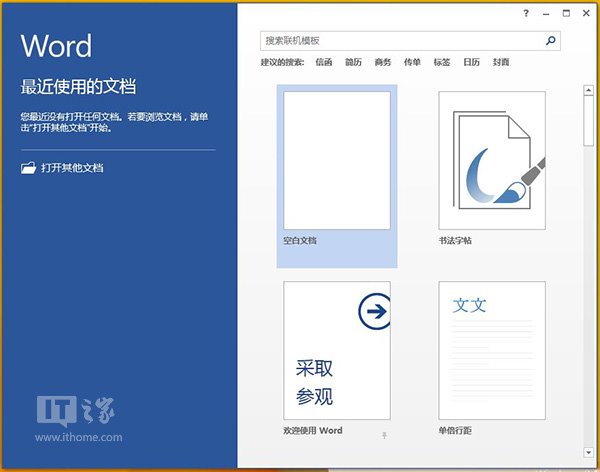Pick the 标签 suggested search
Image resolution: width=600 pixels, height=472 pixels.
[441, 62]
